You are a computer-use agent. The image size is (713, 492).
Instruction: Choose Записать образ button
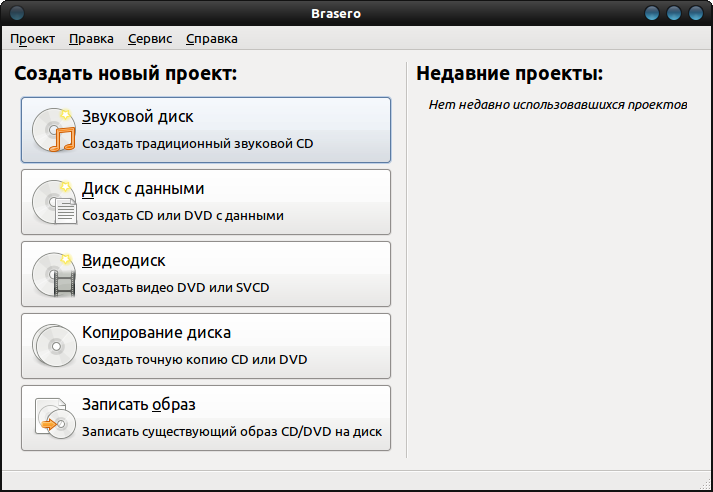click(x=206, y=418)
